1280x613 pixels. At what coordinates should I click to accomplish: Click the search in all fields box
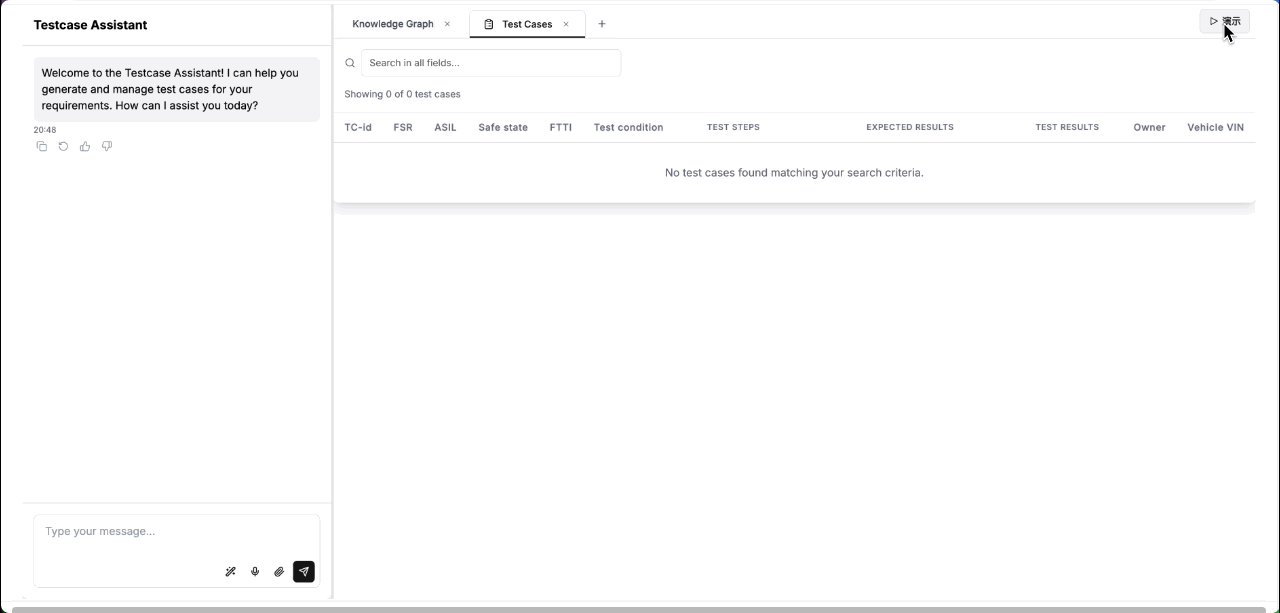pyautogui.click(x=490, y=62)
